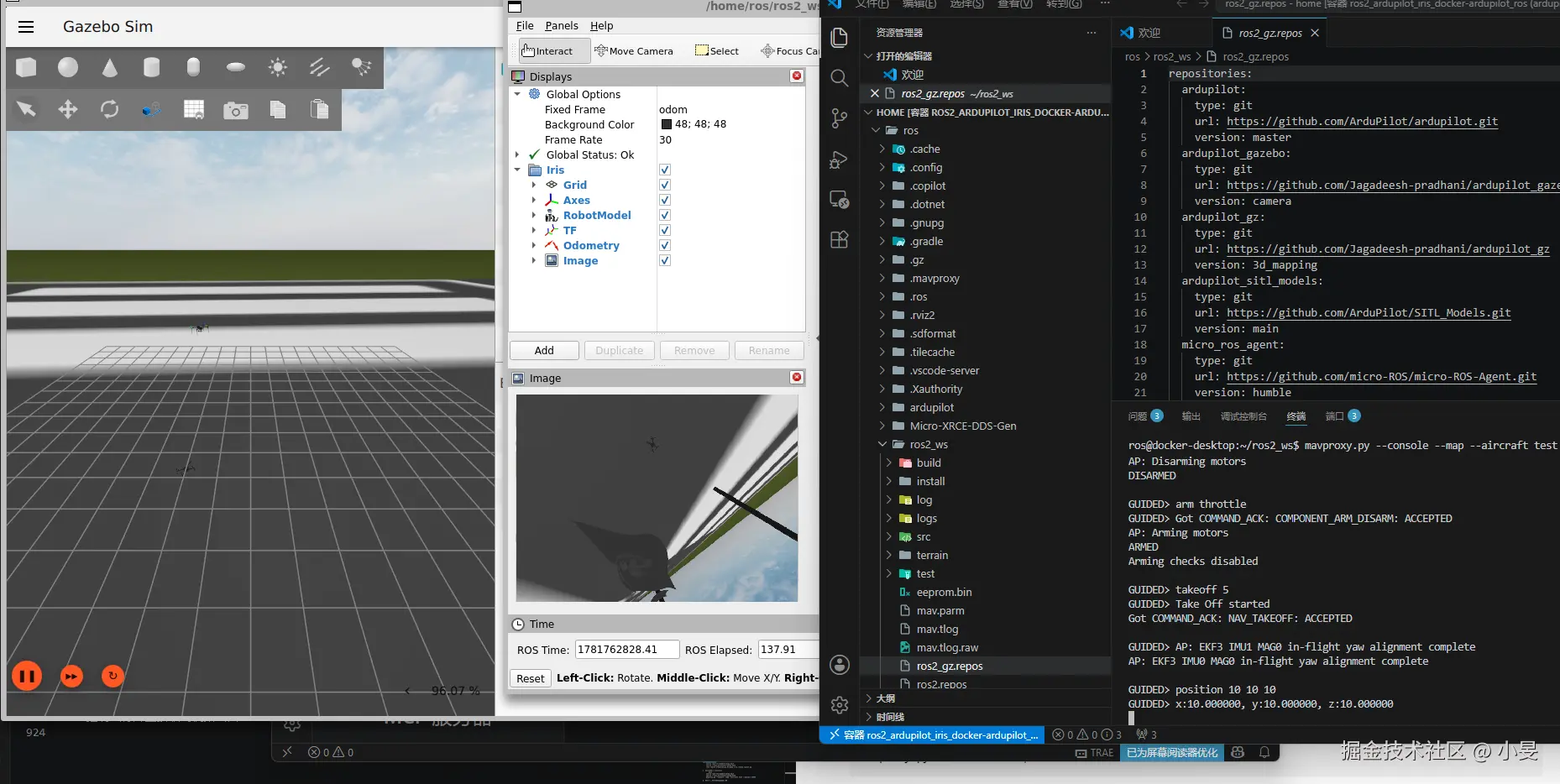The image size is (1560, 784).
Task: Add a directional light in Gazebo
Action: point(320,67)
